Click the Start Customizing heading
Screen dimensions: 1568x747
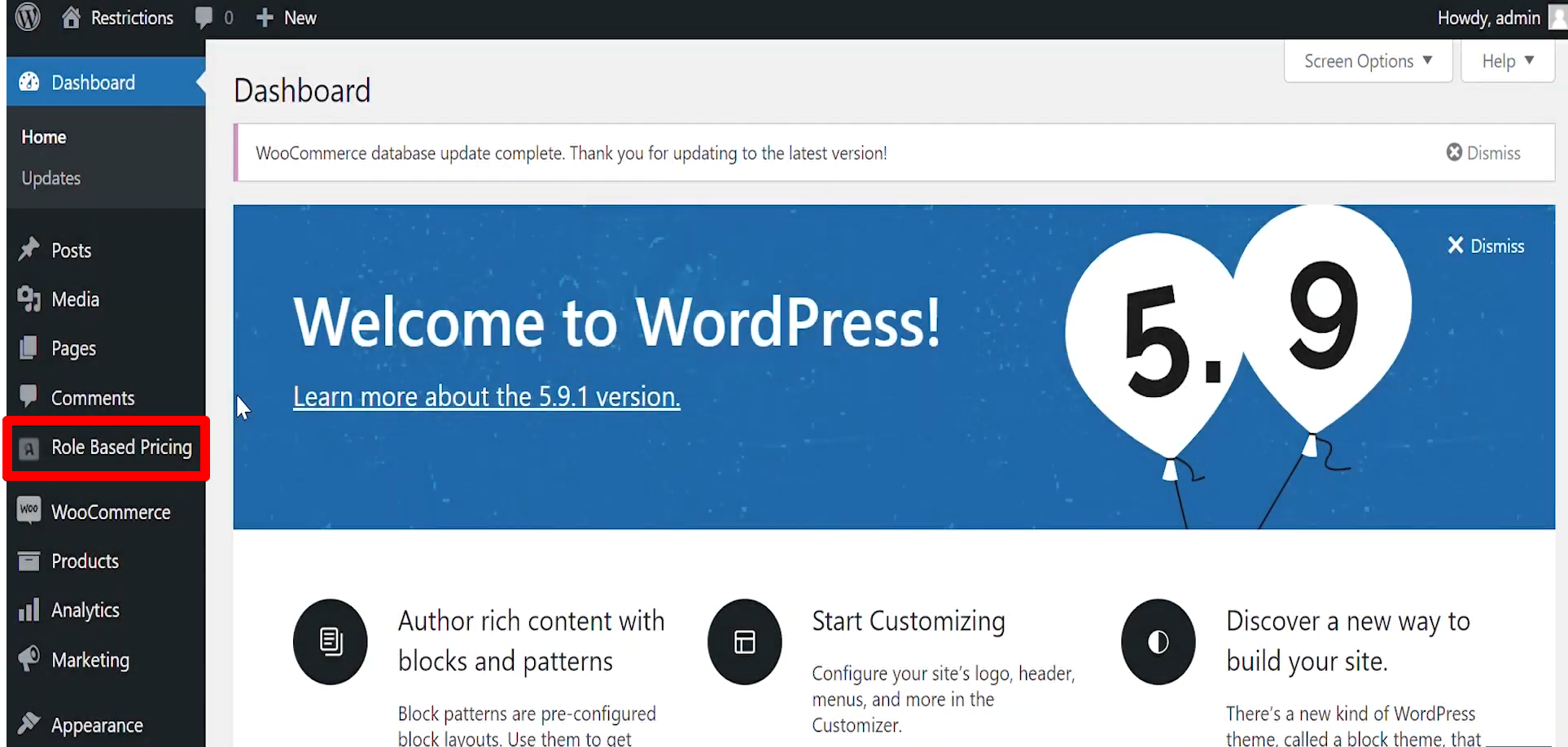(x=909, y=621)
